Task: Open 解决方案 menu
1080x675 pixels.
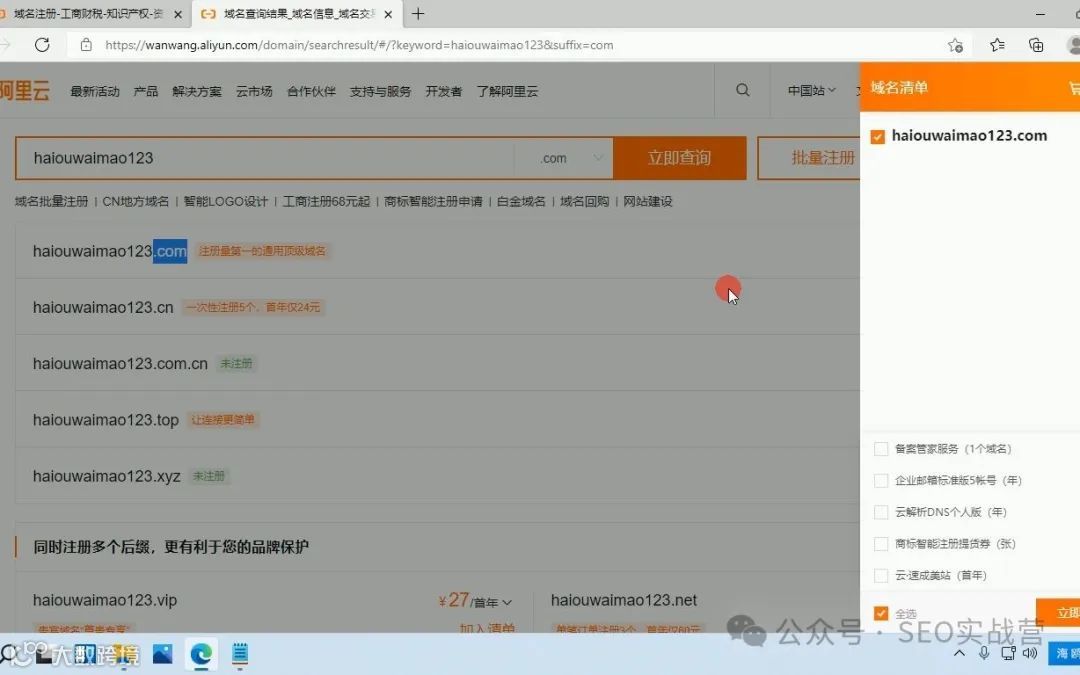Action: 197,91
